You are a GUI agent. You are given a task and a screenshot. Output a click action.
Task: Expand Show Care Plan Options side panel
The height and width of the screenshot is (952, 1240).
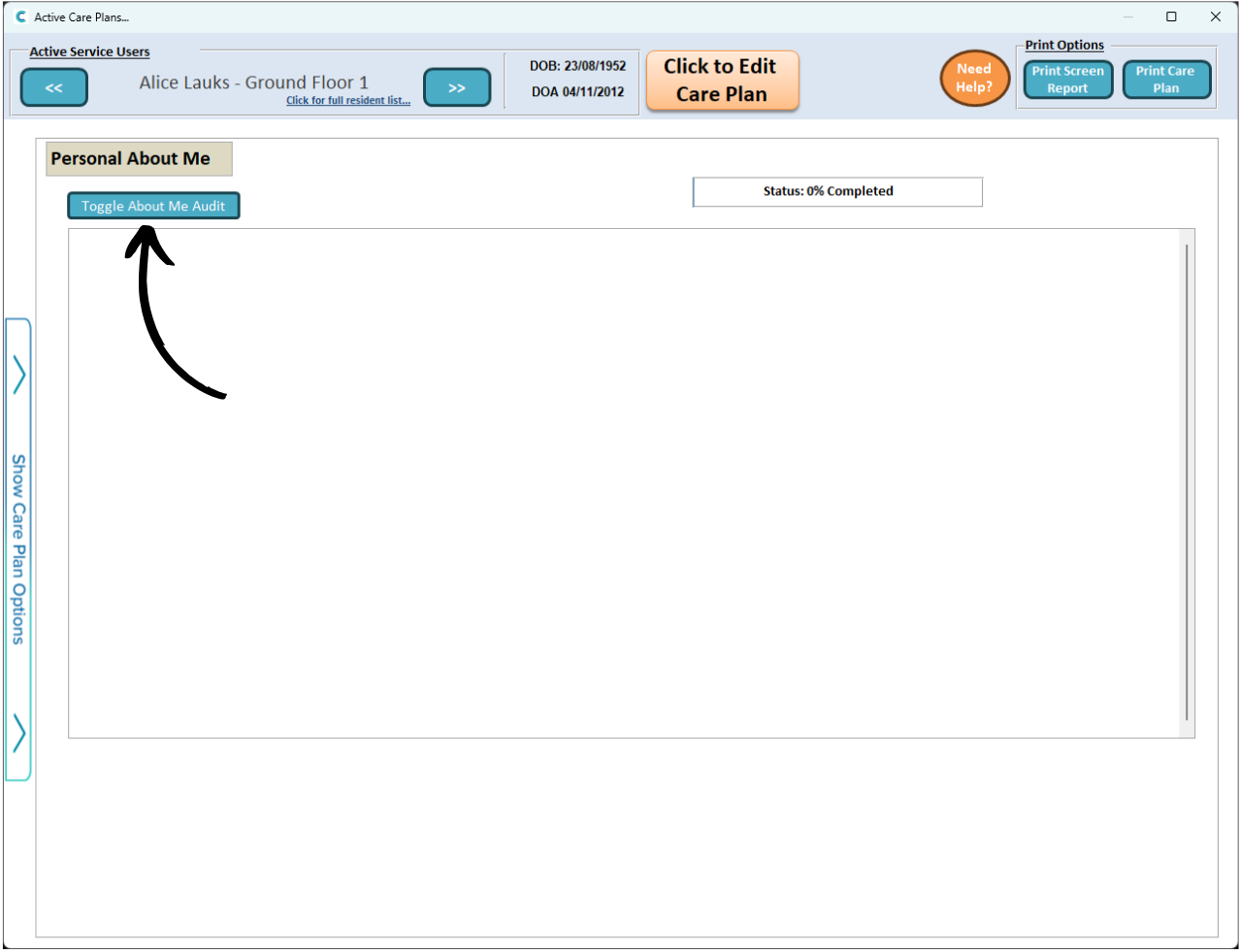pyautogui.click(x=18, y=549)
